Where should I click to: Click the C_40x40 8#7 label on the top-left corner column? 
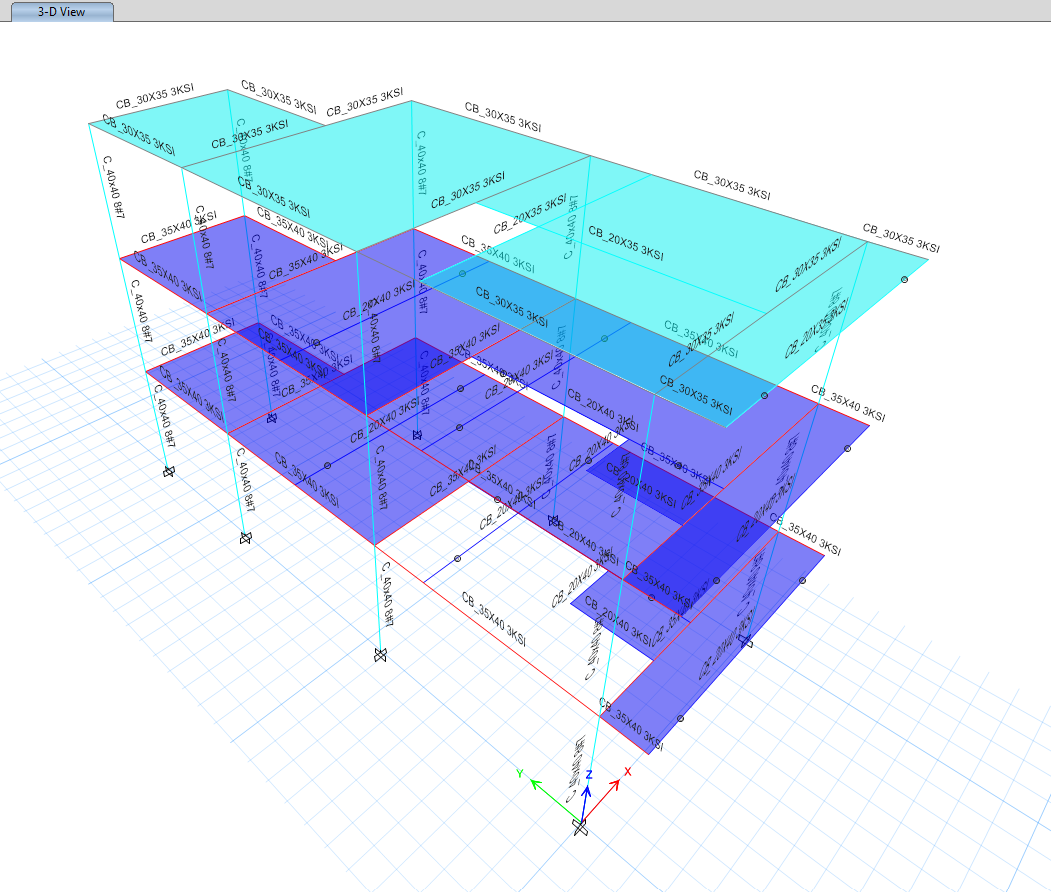pyautogui.click(x=113, y=187)
